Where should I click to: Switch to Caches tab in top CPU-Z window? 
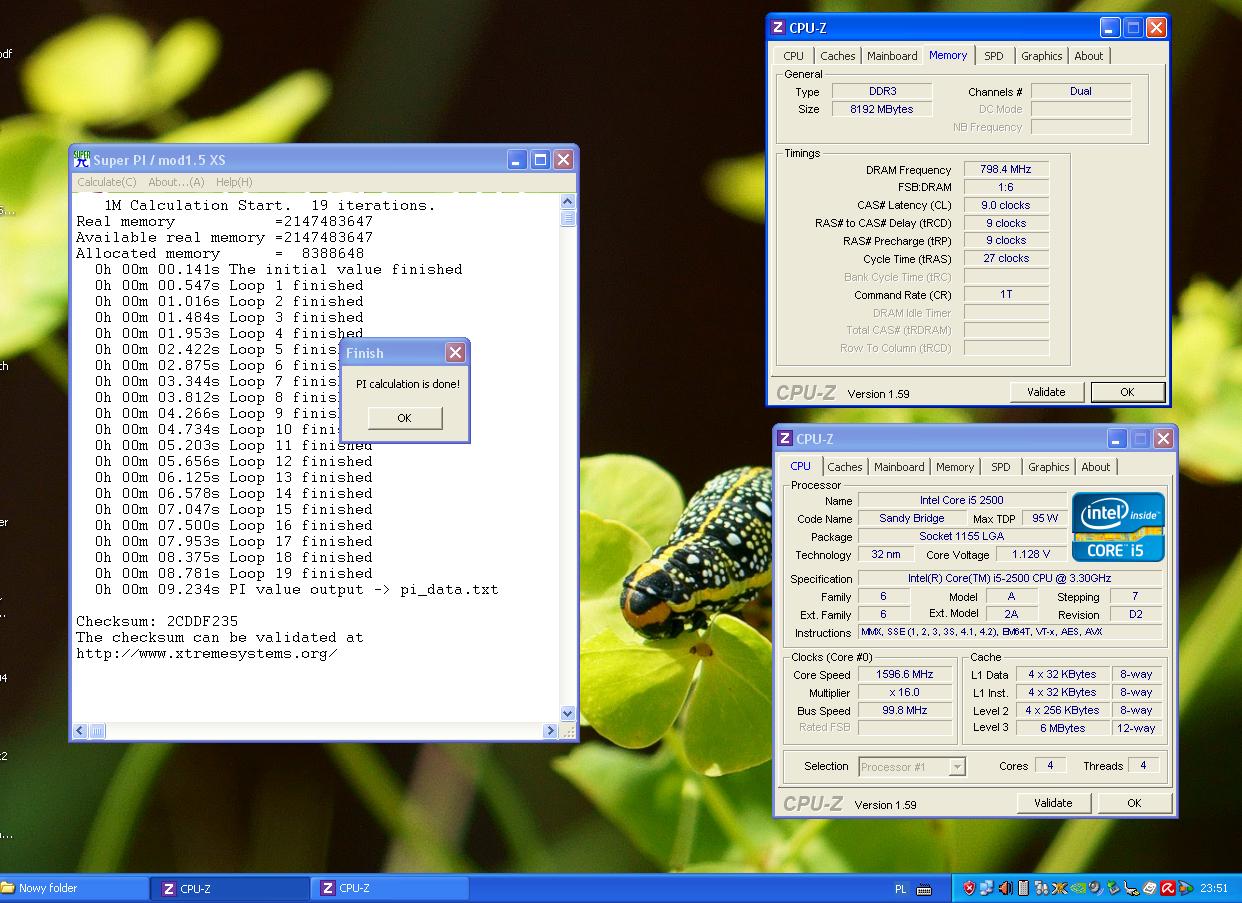click(x=838, y=56)
